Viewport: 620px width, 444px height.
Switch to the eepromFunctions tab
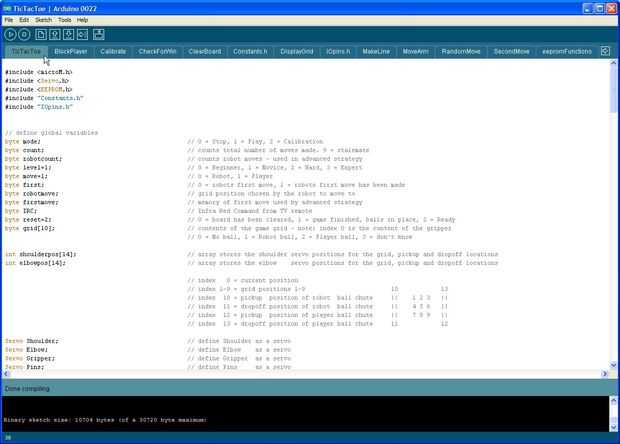[x=567, y=51]
